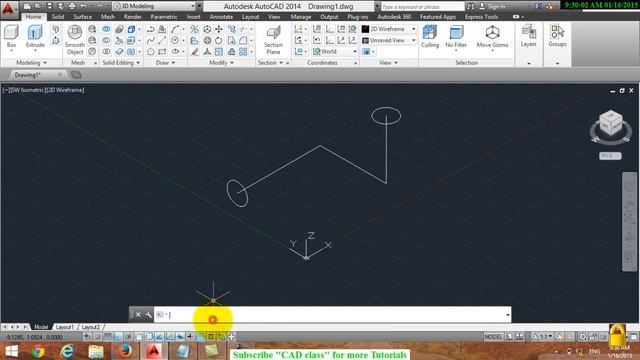Open the WCS dropdown under ViewCube
The image size is (640, 360).
tap(610, 156)
